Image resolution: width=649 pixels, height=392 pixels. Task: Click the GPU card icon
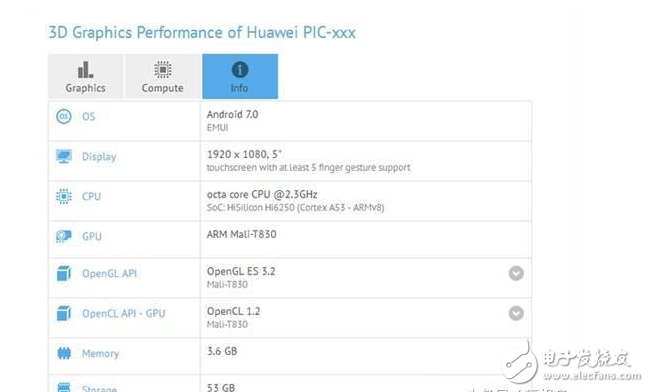pos(64,236)
